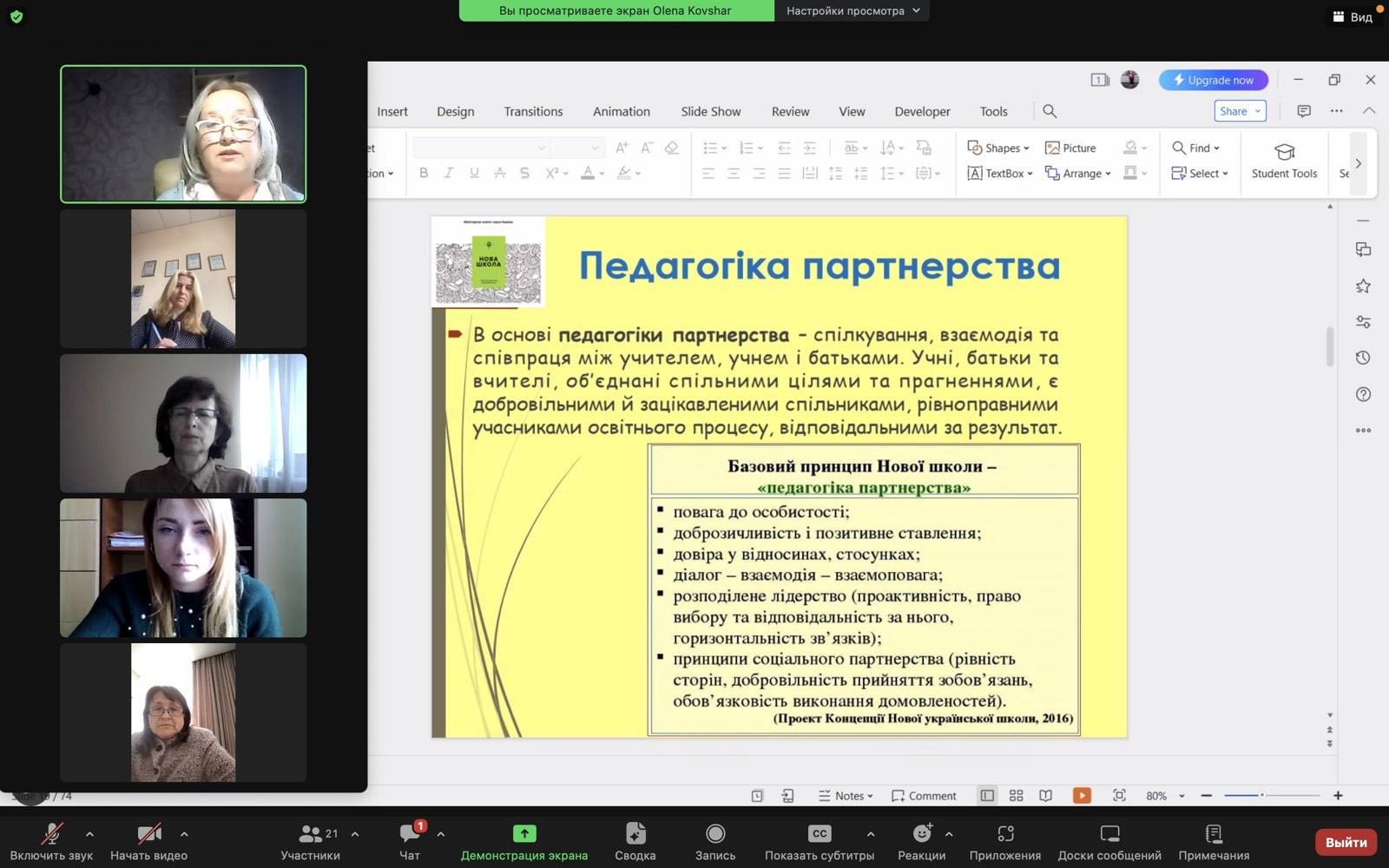Image resolution: width=1389 pixels, height=868 pixels.
Task: Open the Whiteboards icon in Zoom toolbar
Action: [x=1109, y=834]
